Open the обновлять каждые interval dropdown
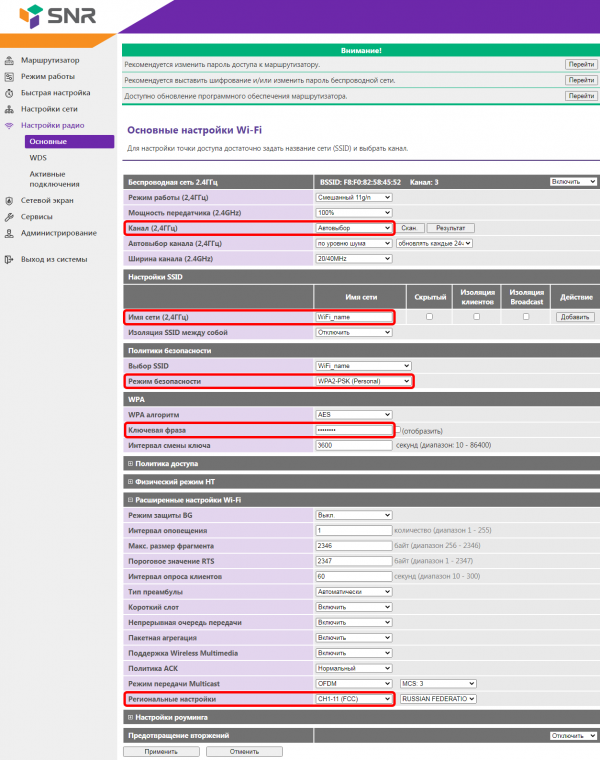600x760 pixels. (x=434, y=243)
